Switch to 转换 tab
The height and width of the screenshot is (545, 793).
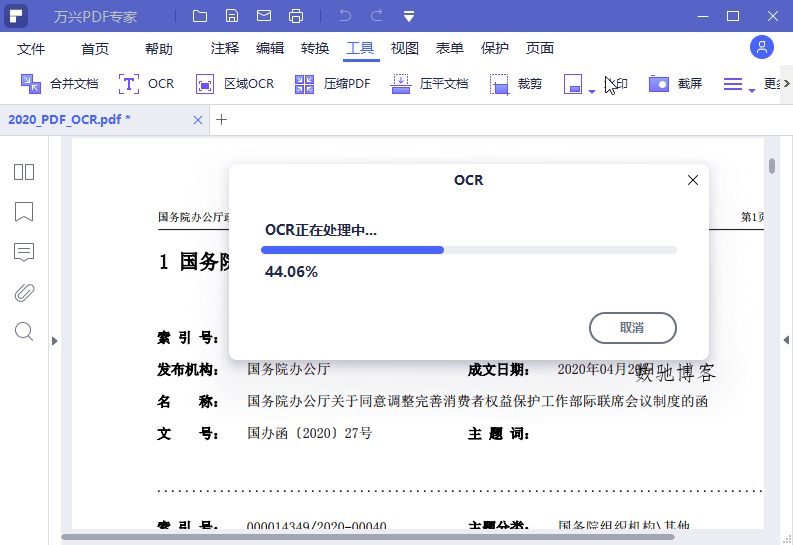click(x=315, y=48)
